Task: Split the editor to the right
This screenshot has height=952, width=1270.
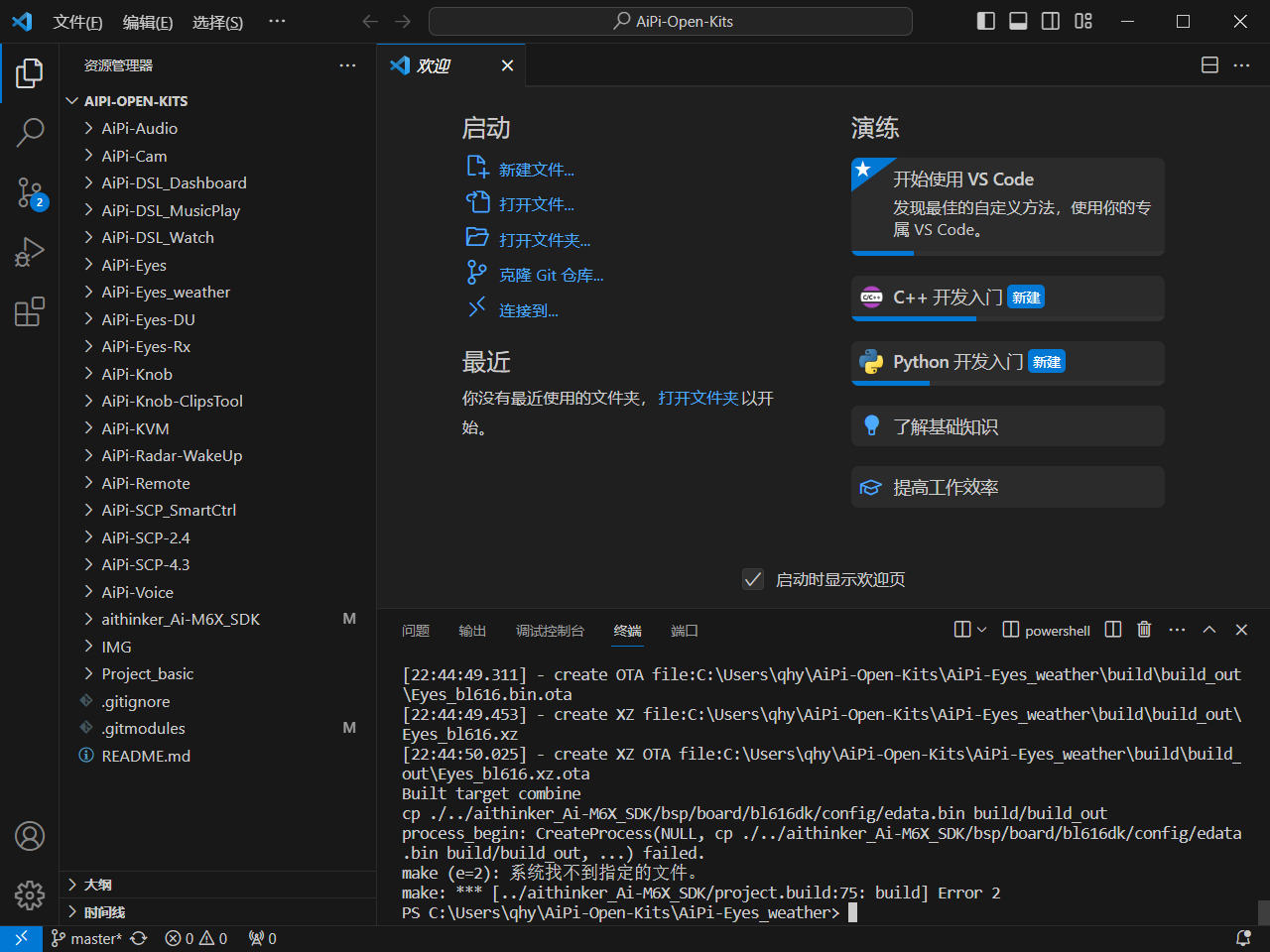Action: (x=1209, y=65)
